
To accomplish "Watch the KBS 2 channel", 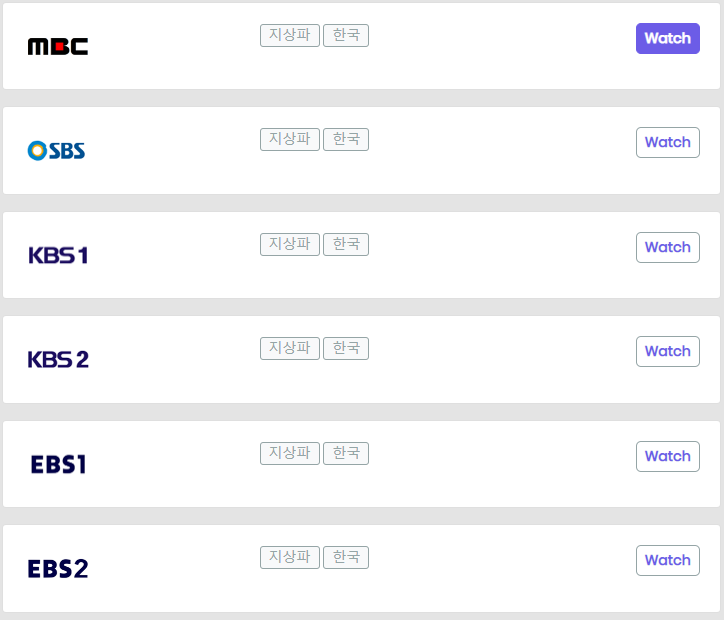I will click(667, 351).
